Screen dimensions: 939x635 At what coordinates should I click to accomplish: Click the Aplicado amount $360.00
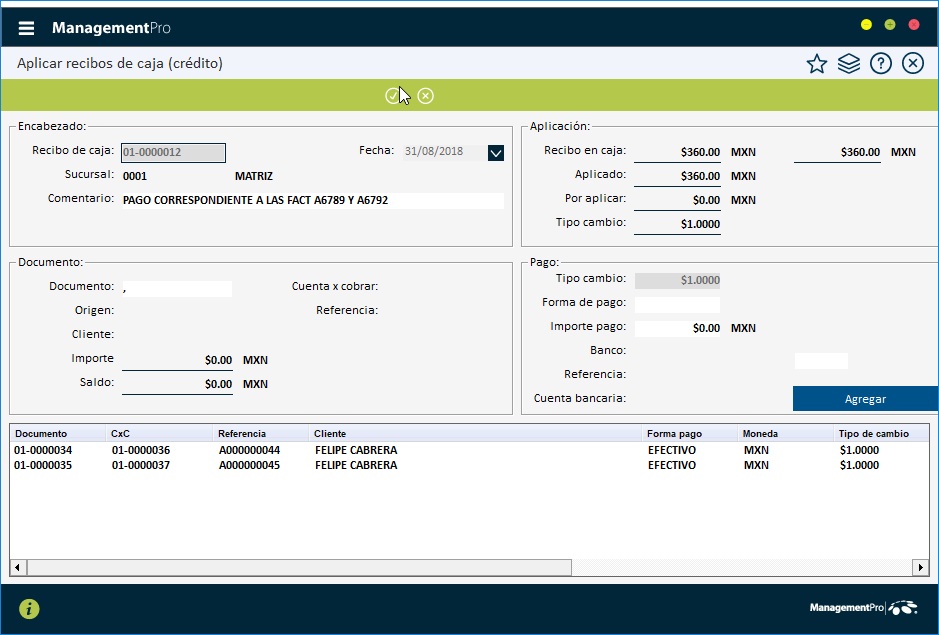700,176
